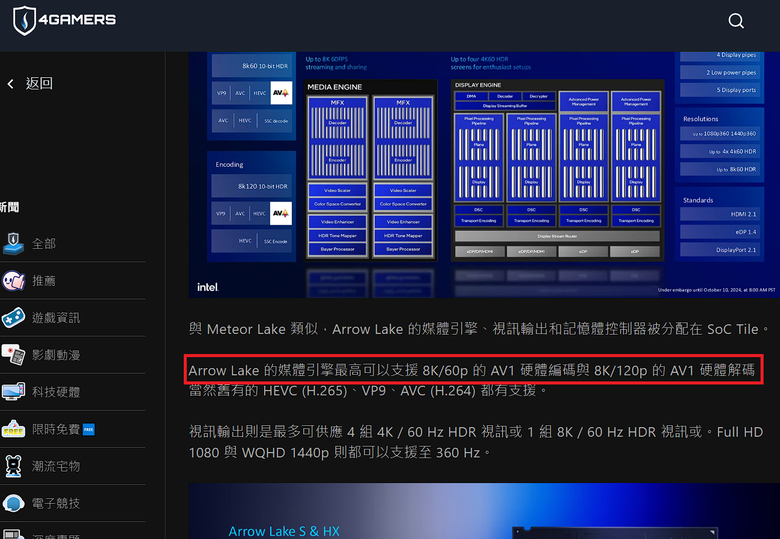Open the 電子競技 category

56,504
